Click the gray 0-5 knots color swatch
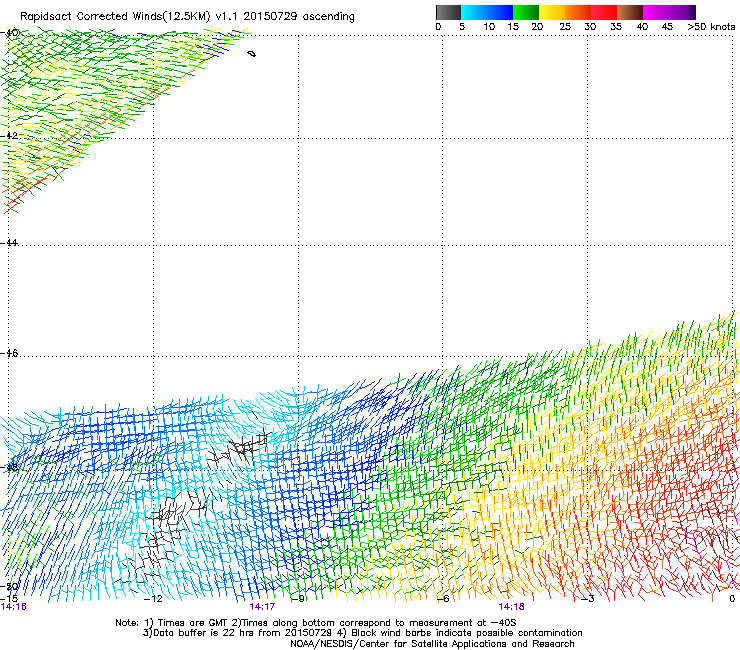 pos(448,12)
